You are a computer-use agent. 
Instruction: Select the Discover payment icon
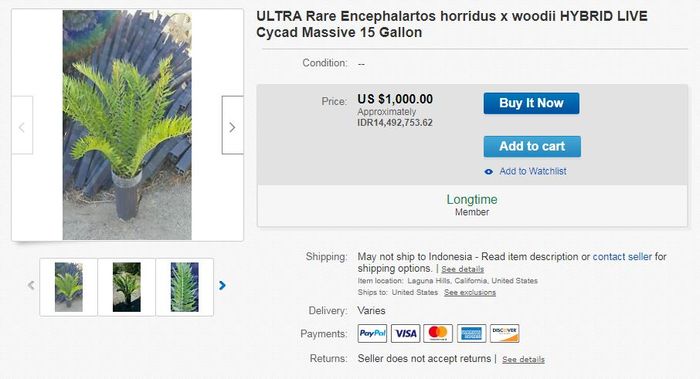pyautogui.click(x=504, y=333)
